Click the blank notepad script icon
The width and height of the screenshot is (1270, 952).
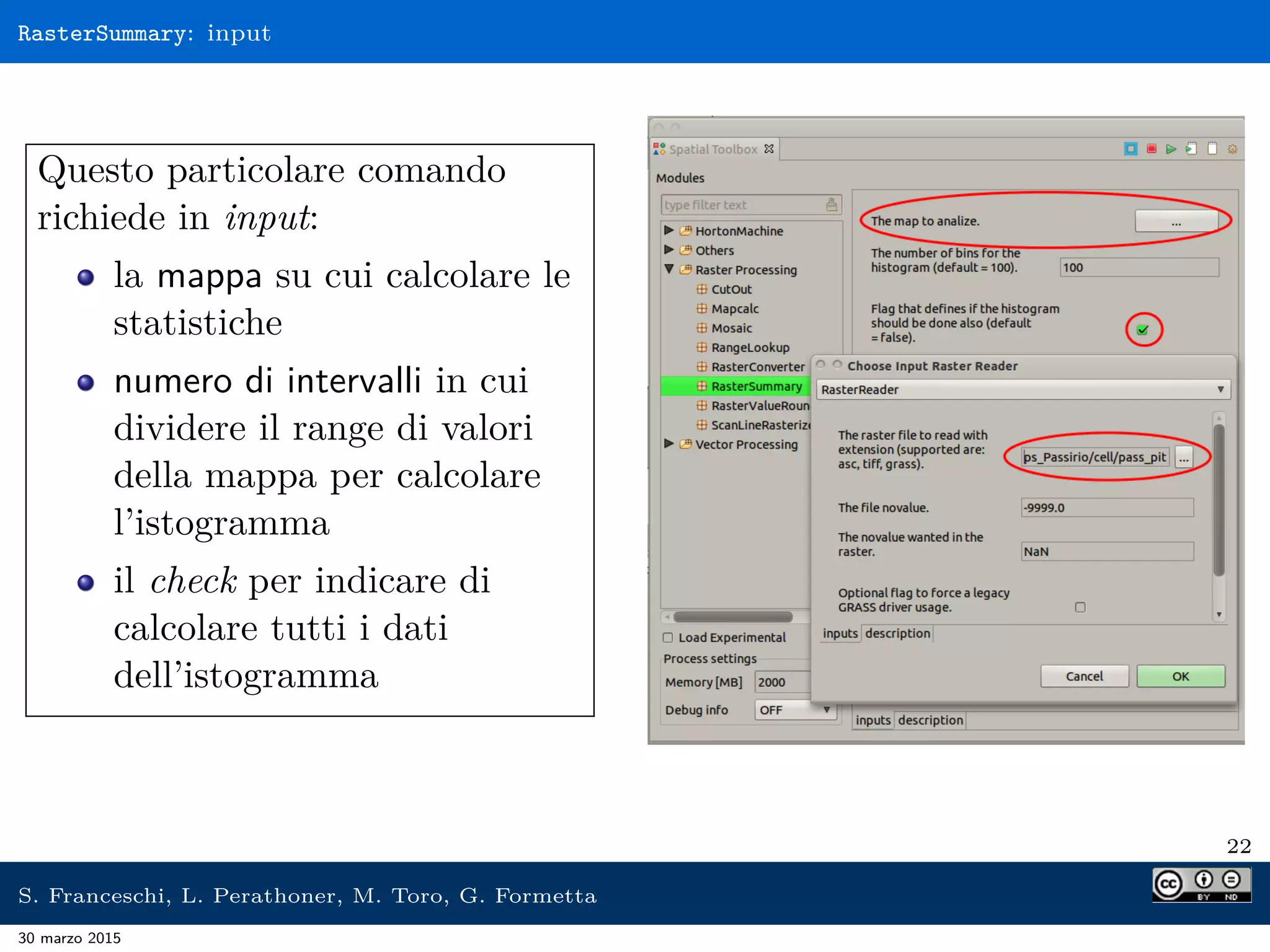(1212, 148)
